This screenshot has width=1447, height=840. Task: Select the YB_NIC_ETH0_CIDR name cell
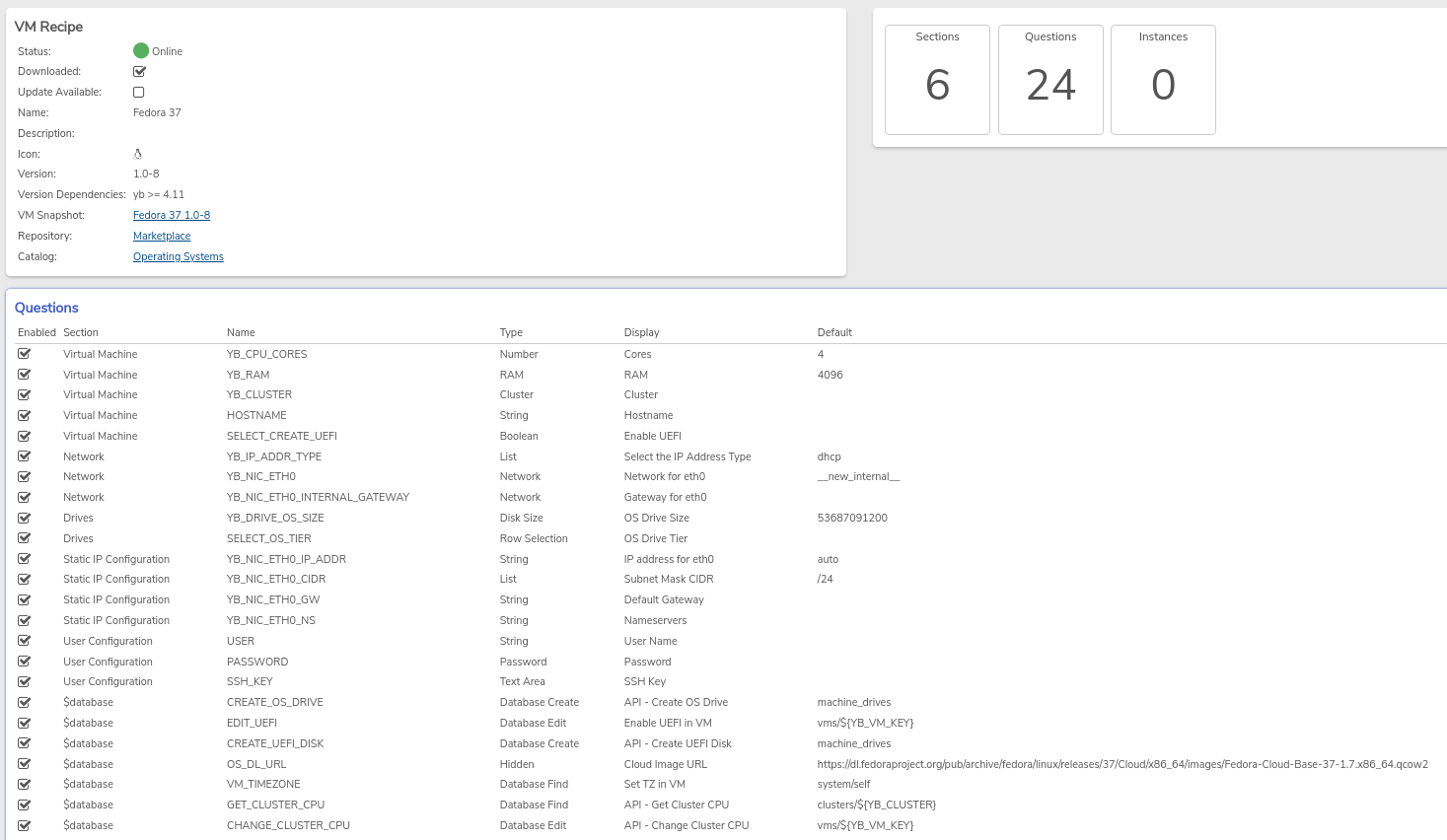click(276, 579)
